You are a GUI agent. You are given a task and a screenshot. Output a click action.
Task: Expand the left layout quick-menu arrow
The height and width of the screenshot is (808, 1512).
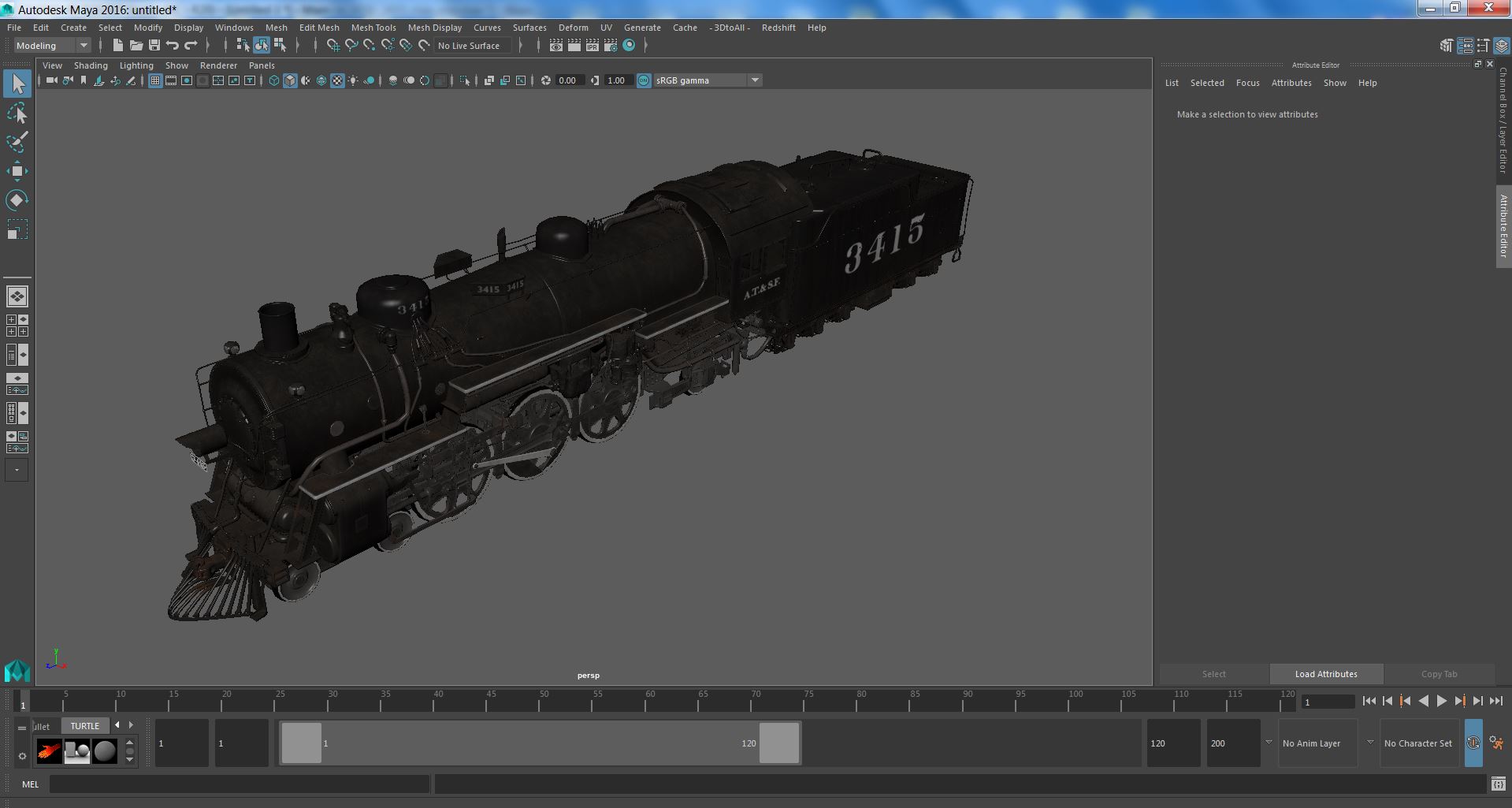click(17, 470)
